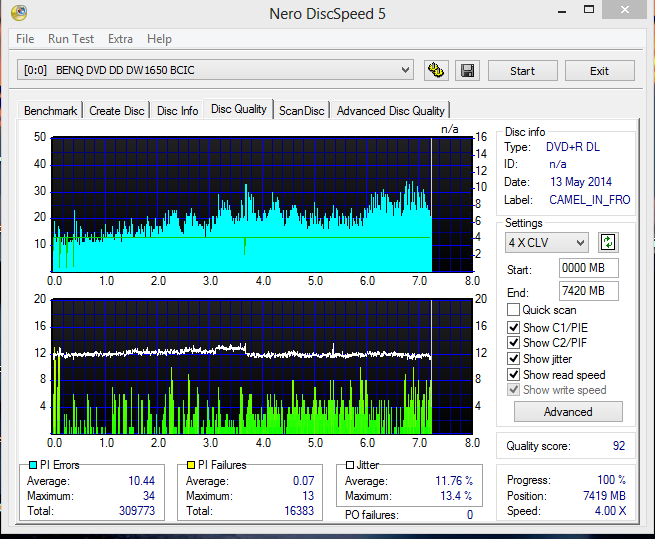Open the Help menu
The image size is (655, 539).
click(x=159, y=39)
